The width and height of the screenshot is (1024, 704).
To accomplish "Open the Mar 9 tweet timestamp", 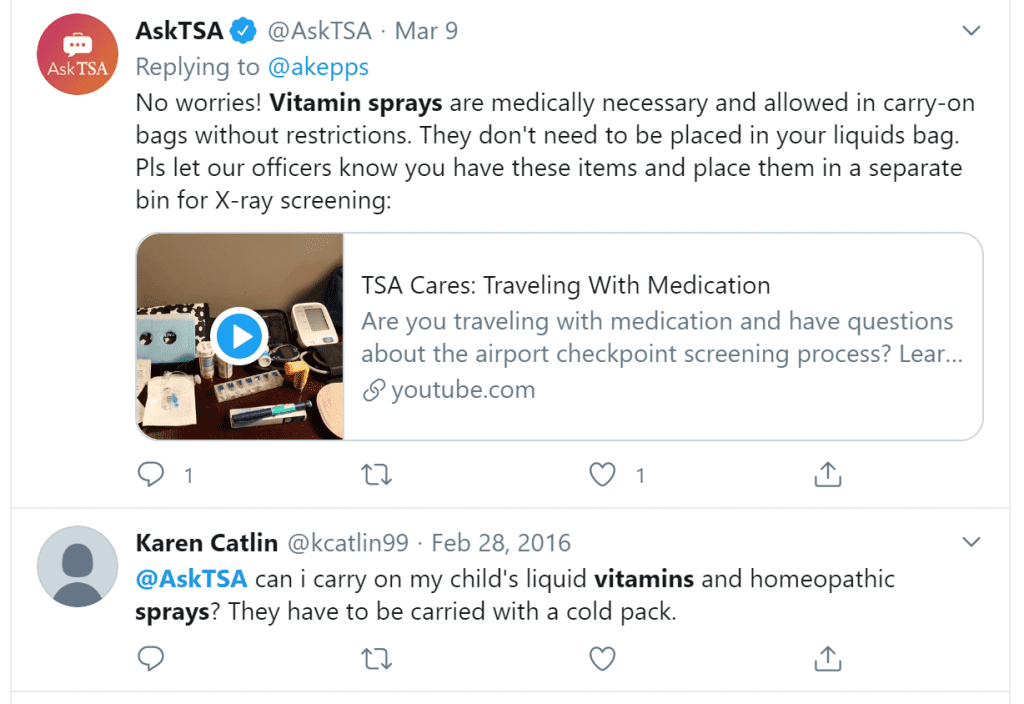I will [426, 31].
